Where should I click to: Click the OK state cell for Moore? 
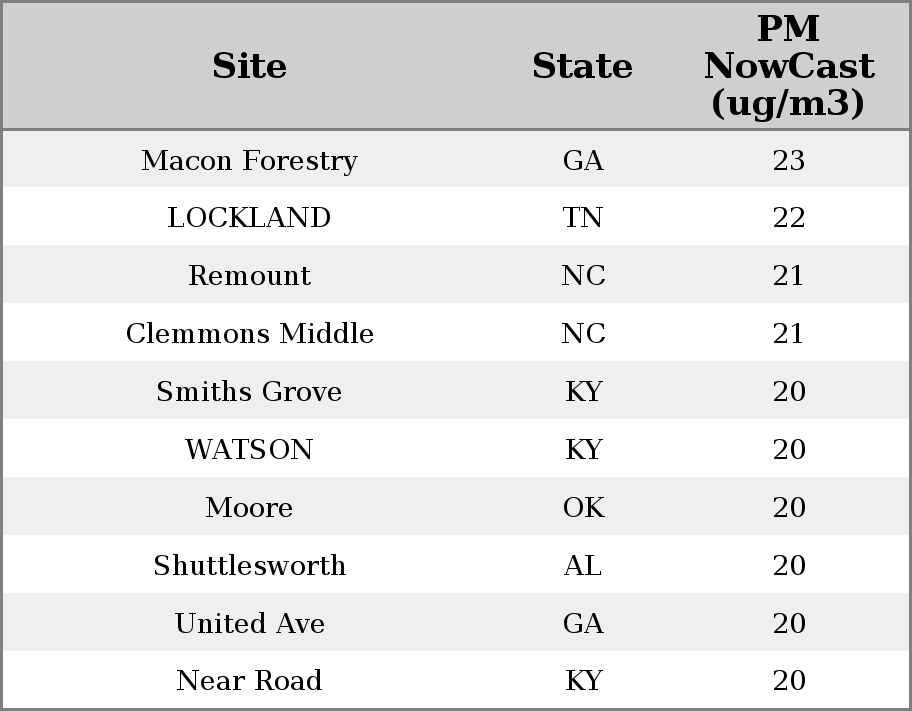click(583, 507)
